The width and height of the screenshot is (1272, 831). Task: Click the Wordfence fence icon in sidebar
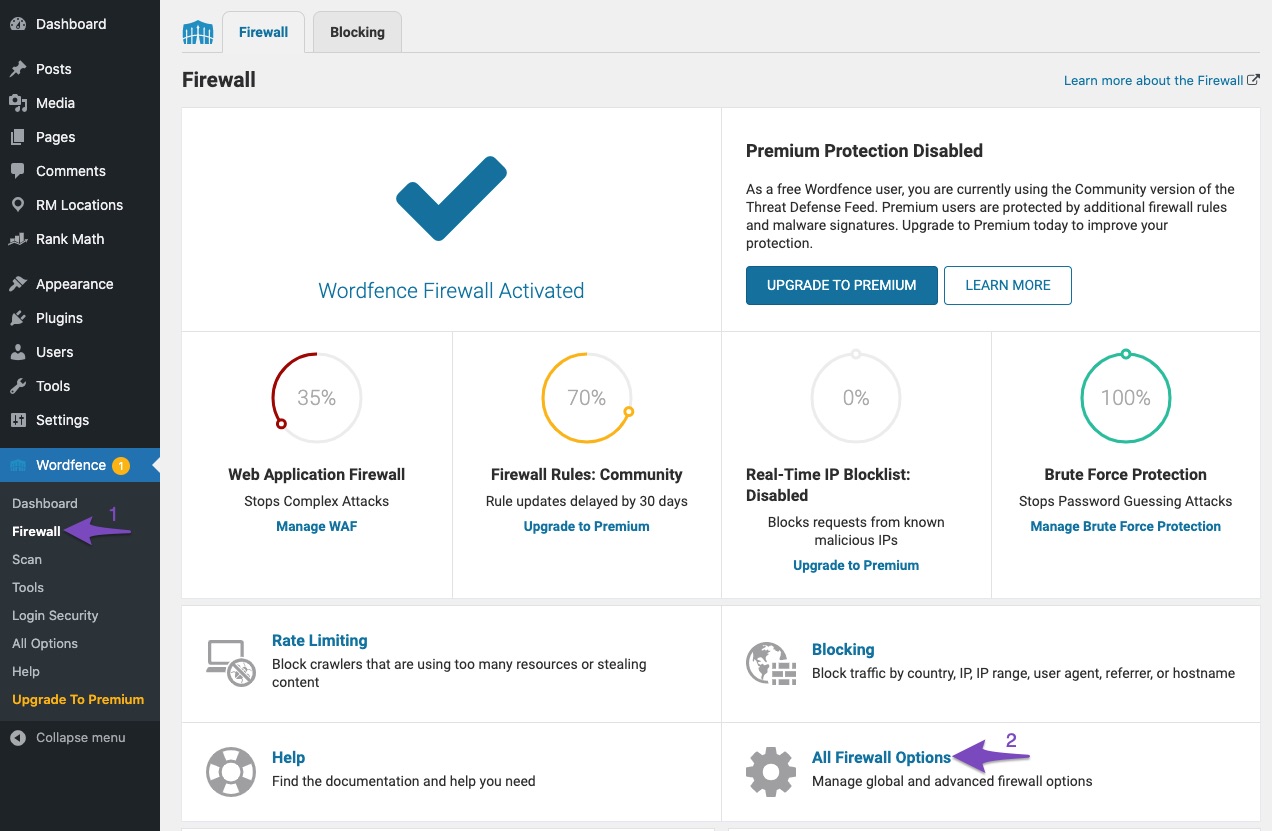(x=18, y=465)
